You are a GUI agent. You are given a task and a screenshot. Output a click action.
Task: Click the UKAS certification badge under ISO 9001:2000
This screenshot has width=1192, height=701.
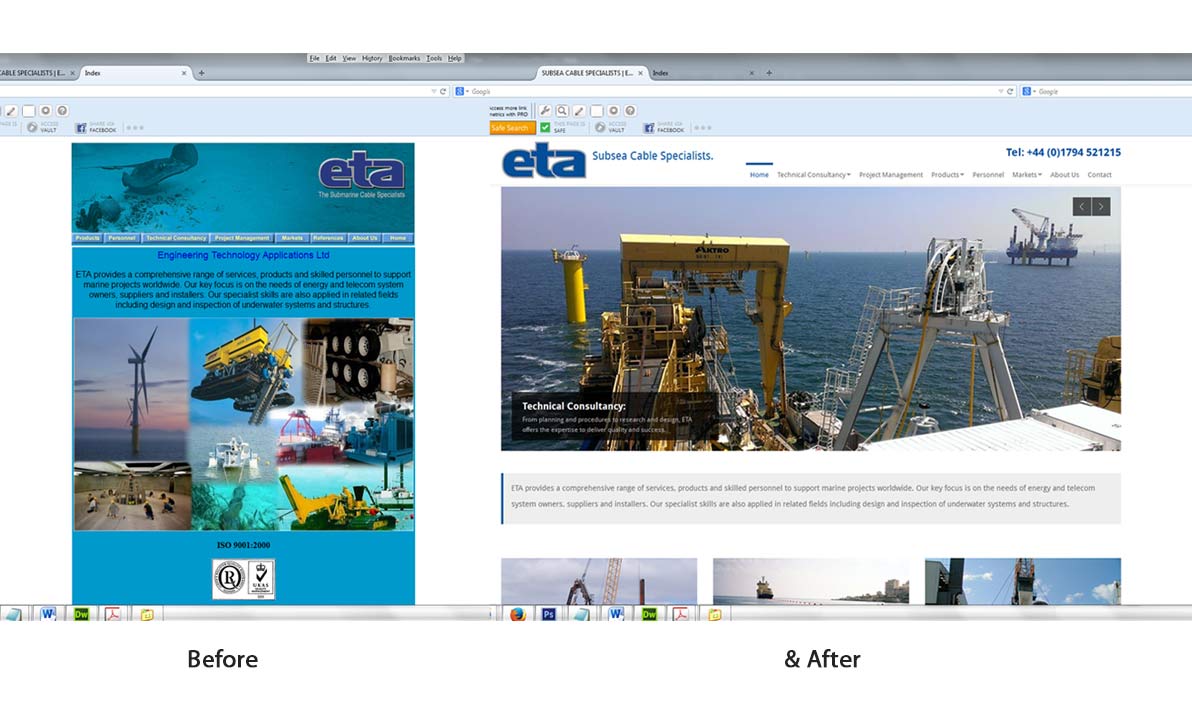[x=260, y=579]
